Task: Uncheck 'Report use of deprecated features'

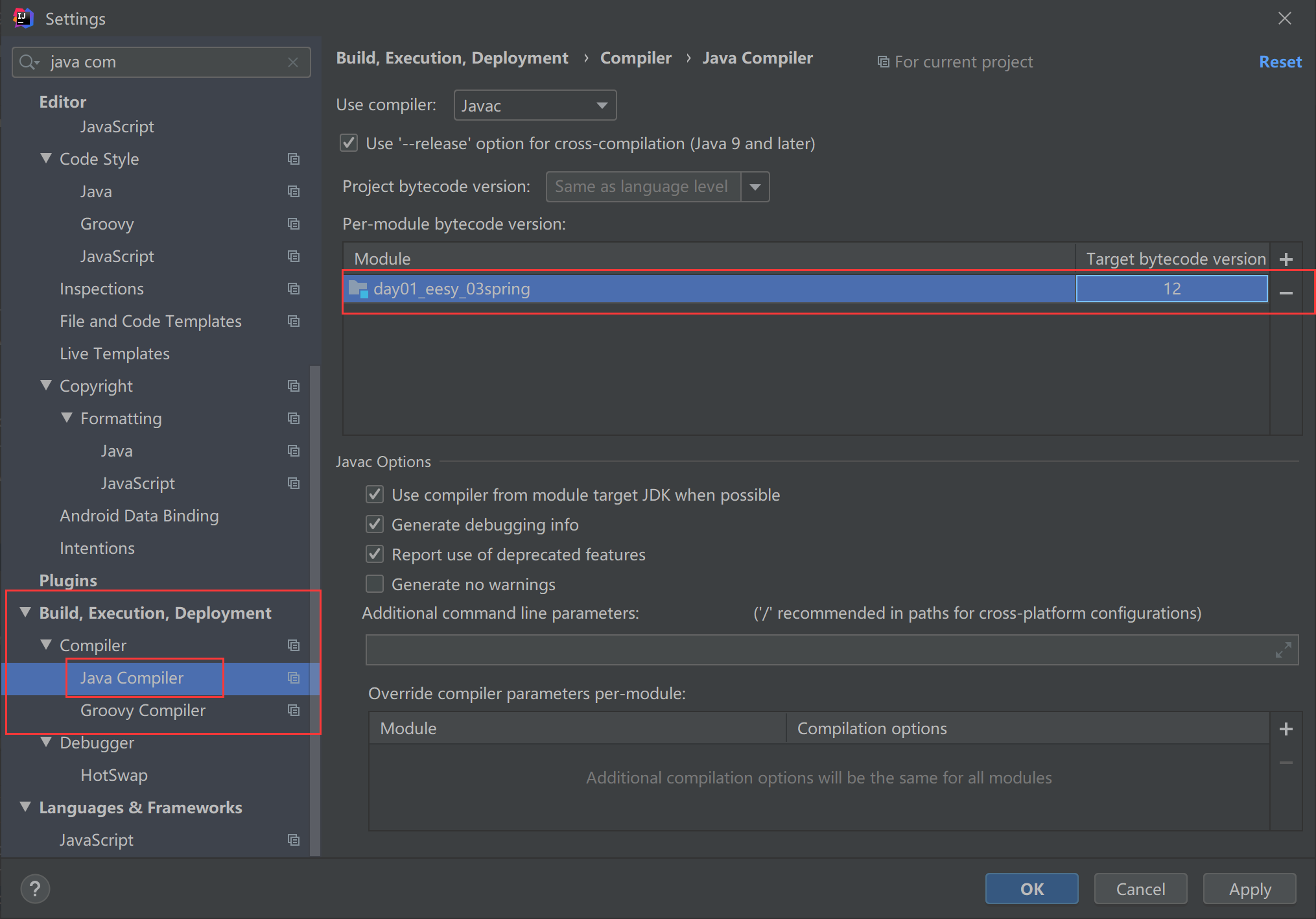Action: pos(375,554)
